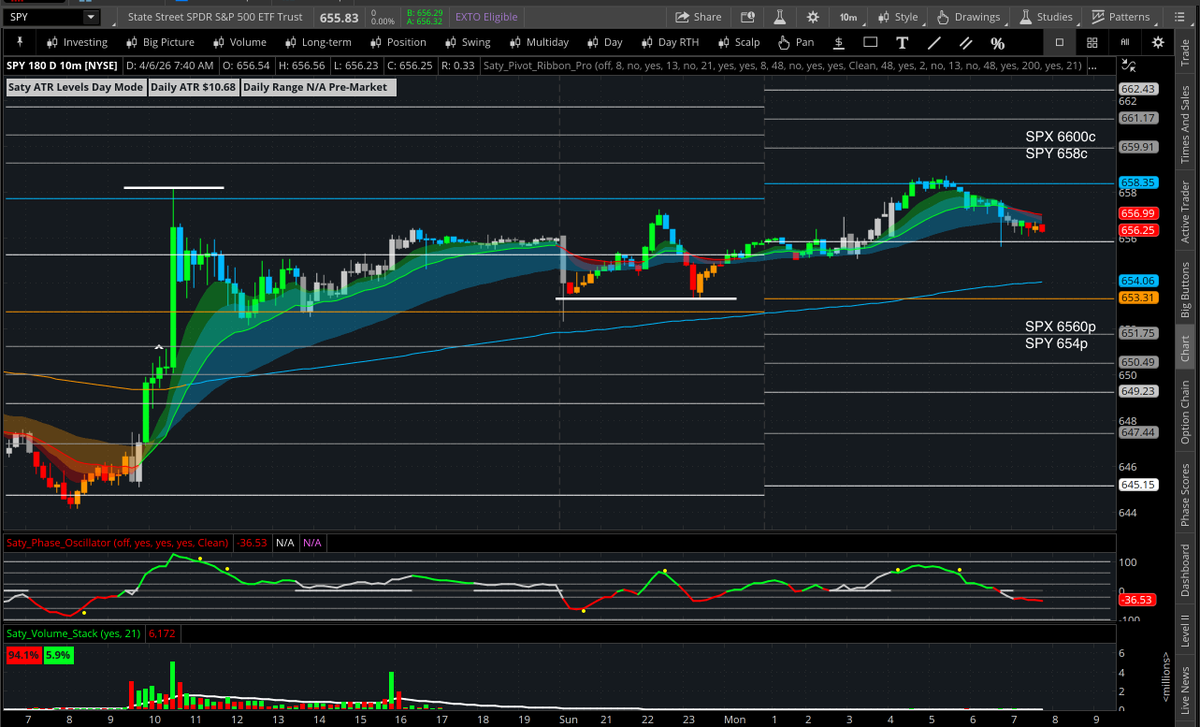Open the Studies dropdown
The width and height of the screenshot is (1200, 727).
[x=1045, y=17]
